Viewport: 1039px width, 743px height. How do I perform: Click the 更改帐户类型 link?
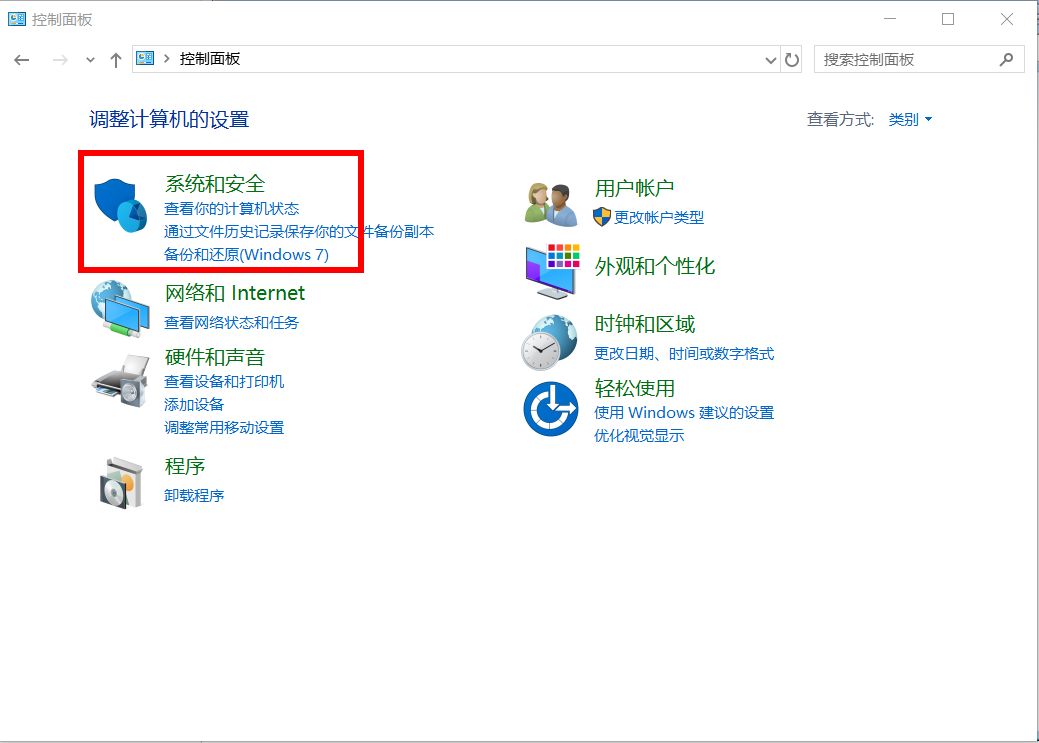point(659,217)
